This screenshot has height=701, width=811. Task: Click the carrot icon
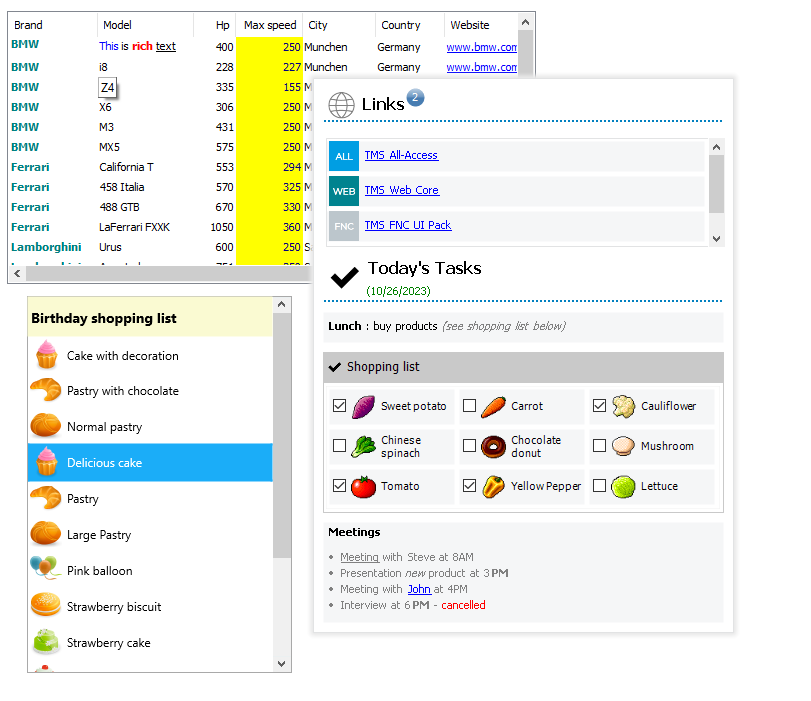pyautogui.click(x=493, y=407)
